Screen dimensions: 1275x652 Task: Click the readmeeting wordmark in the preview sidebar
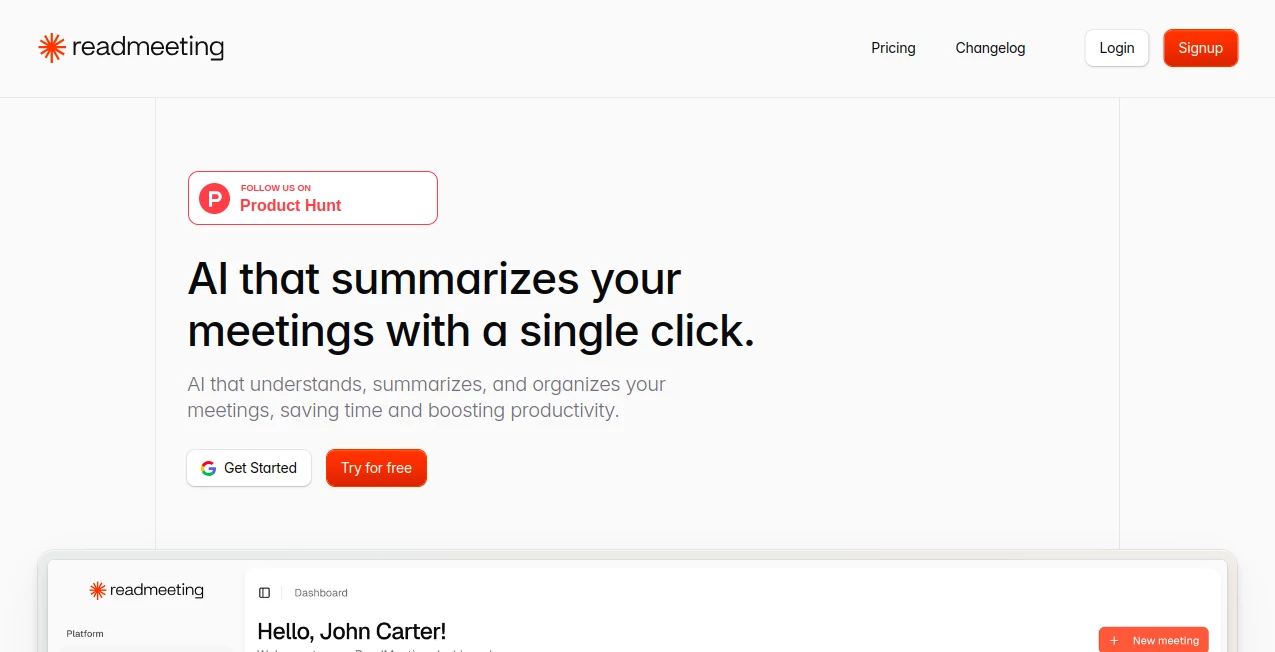[156, 590]
